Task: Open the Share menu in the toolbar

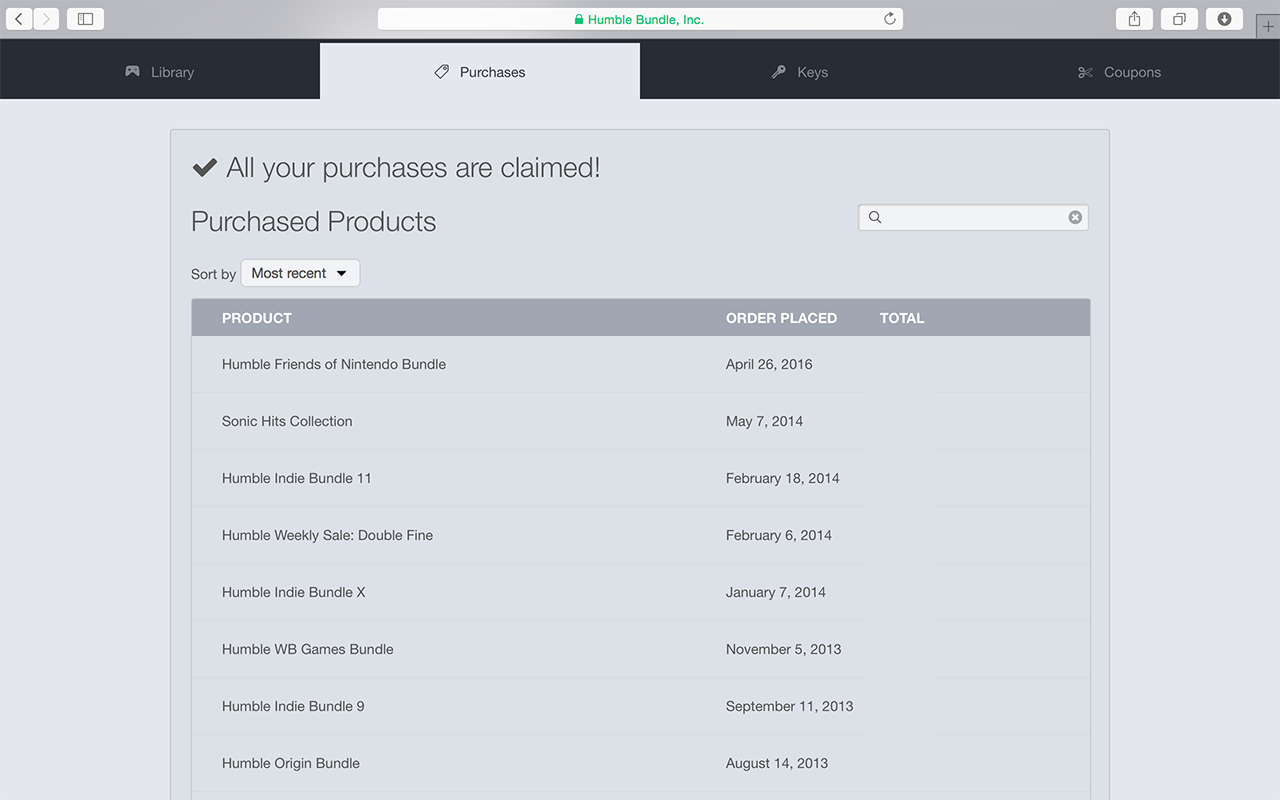Action: point(1134,19)
